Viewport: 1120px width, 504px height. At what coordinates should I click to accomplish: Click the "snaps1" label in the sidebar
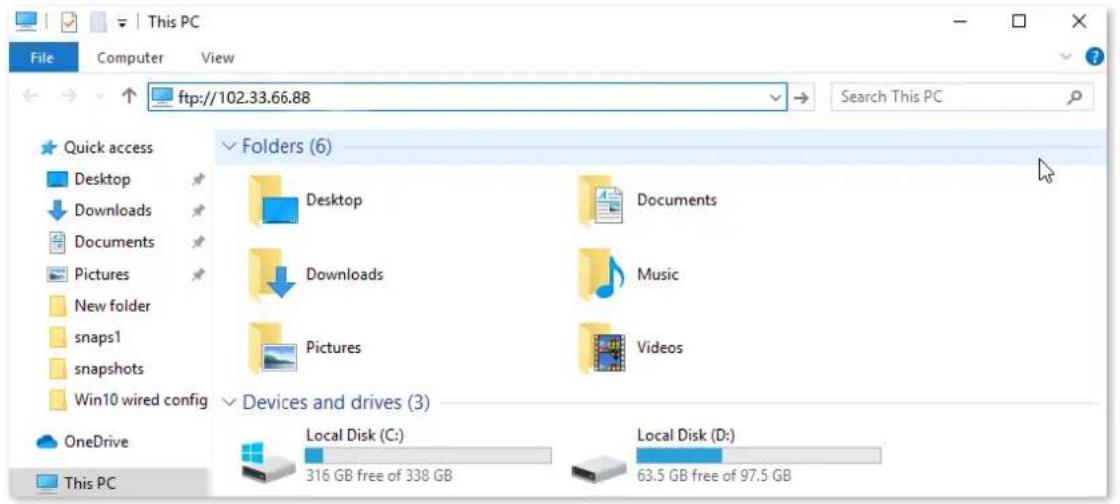click(98, 337)
